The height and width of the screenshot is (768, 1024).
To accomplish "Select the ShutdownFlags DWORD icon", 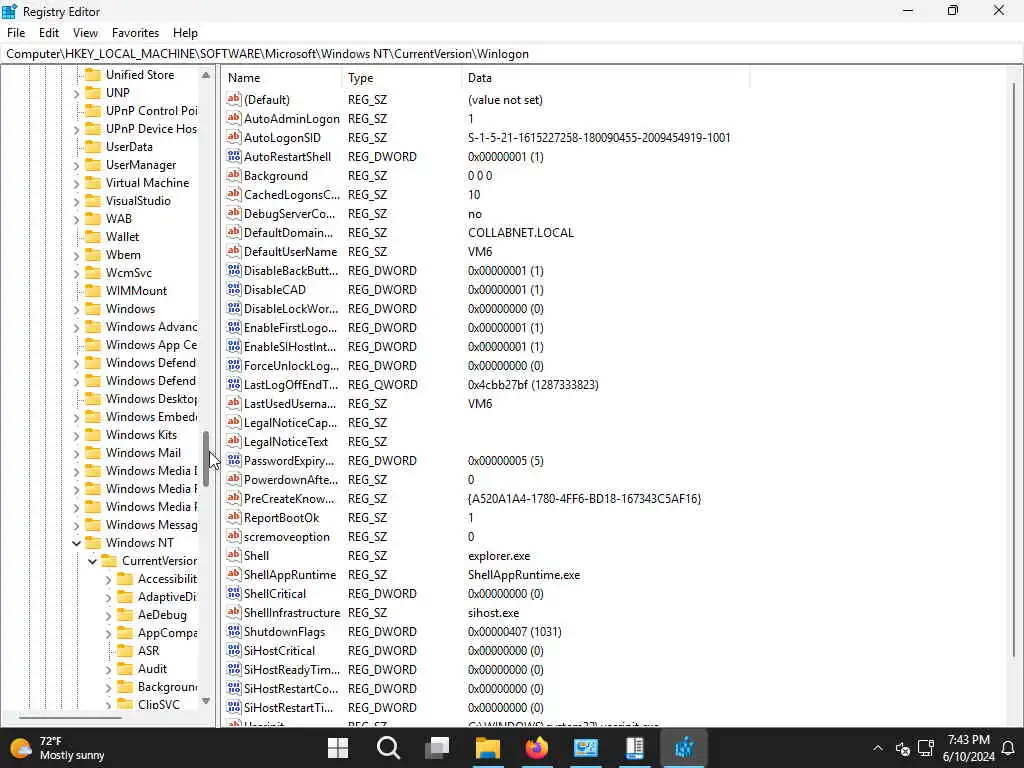I will coord(234,632).
